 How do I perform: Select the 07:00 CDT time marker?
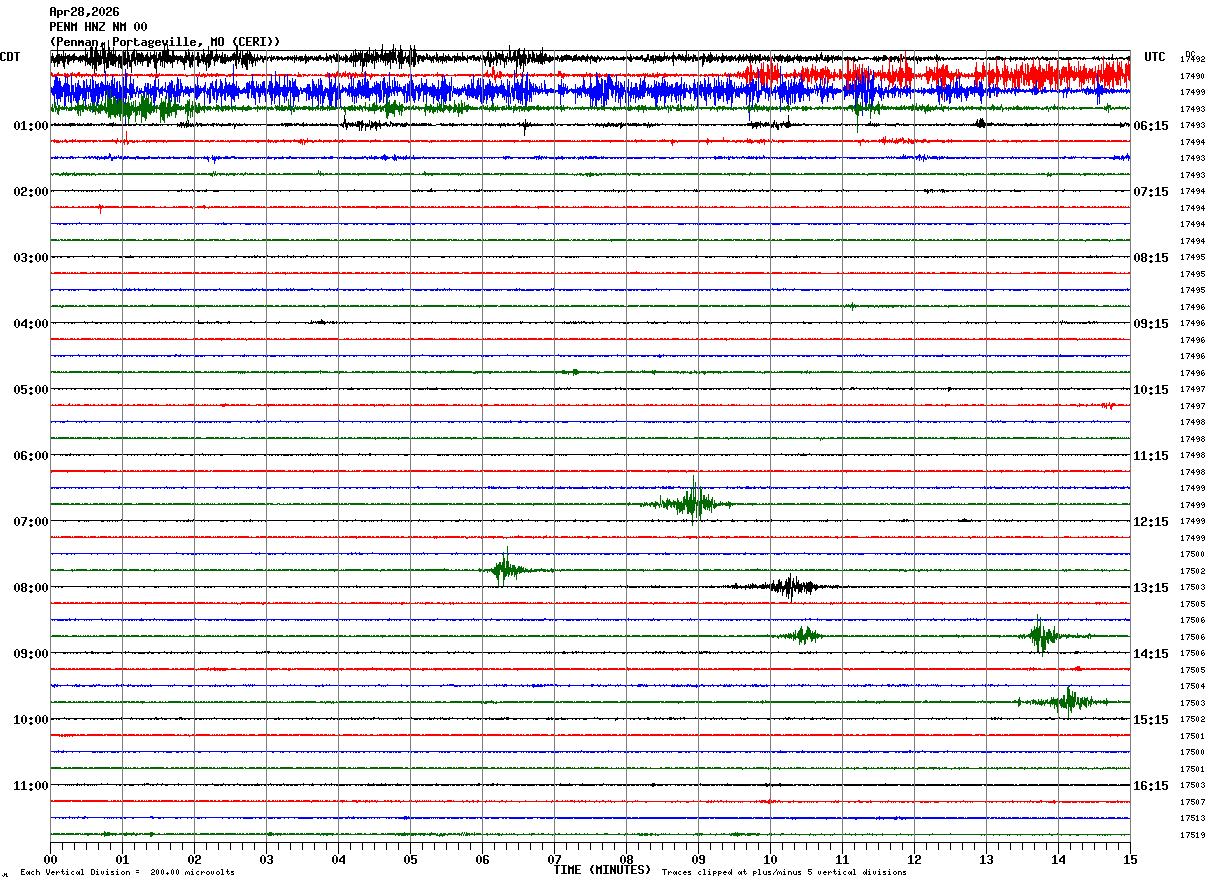(31, 522)
